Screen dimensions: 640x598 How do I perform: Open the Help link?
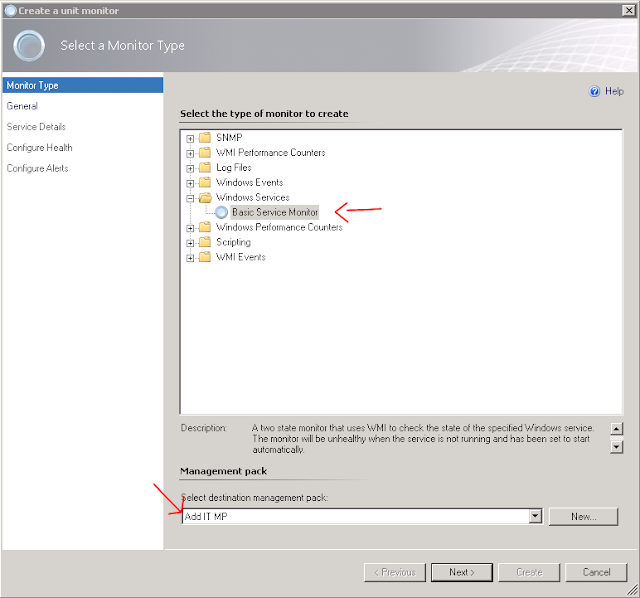tap(614, 91)
